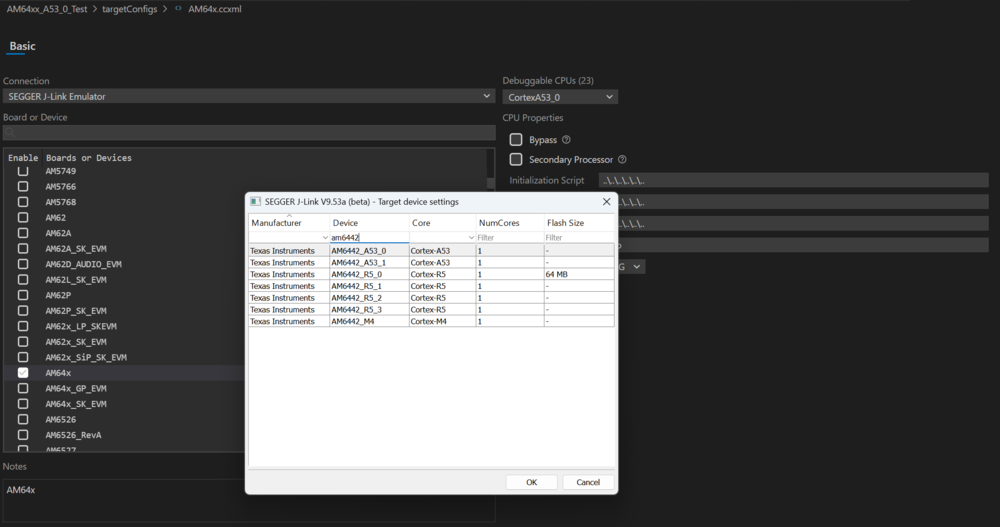This screenshot has height=527, width=1000.
Task: Select the AM6442_M4 device row
Action: click(431, 322)
